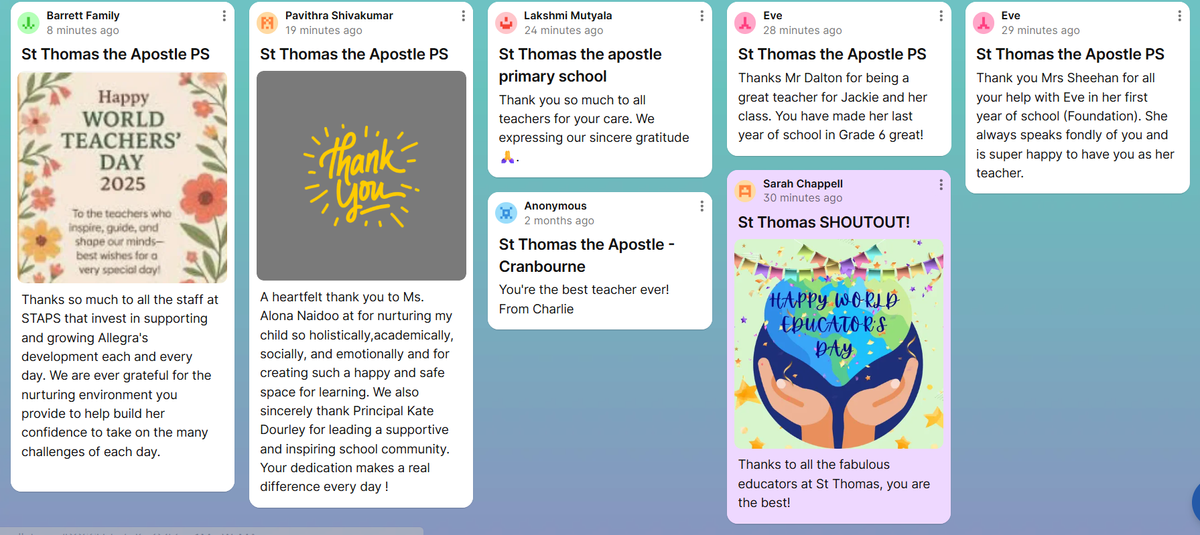Screen dimensions: 1200x535
Task: Click Sarah Chappell's avatar icon
Action: pyautogui.click(x=745, y=190)
